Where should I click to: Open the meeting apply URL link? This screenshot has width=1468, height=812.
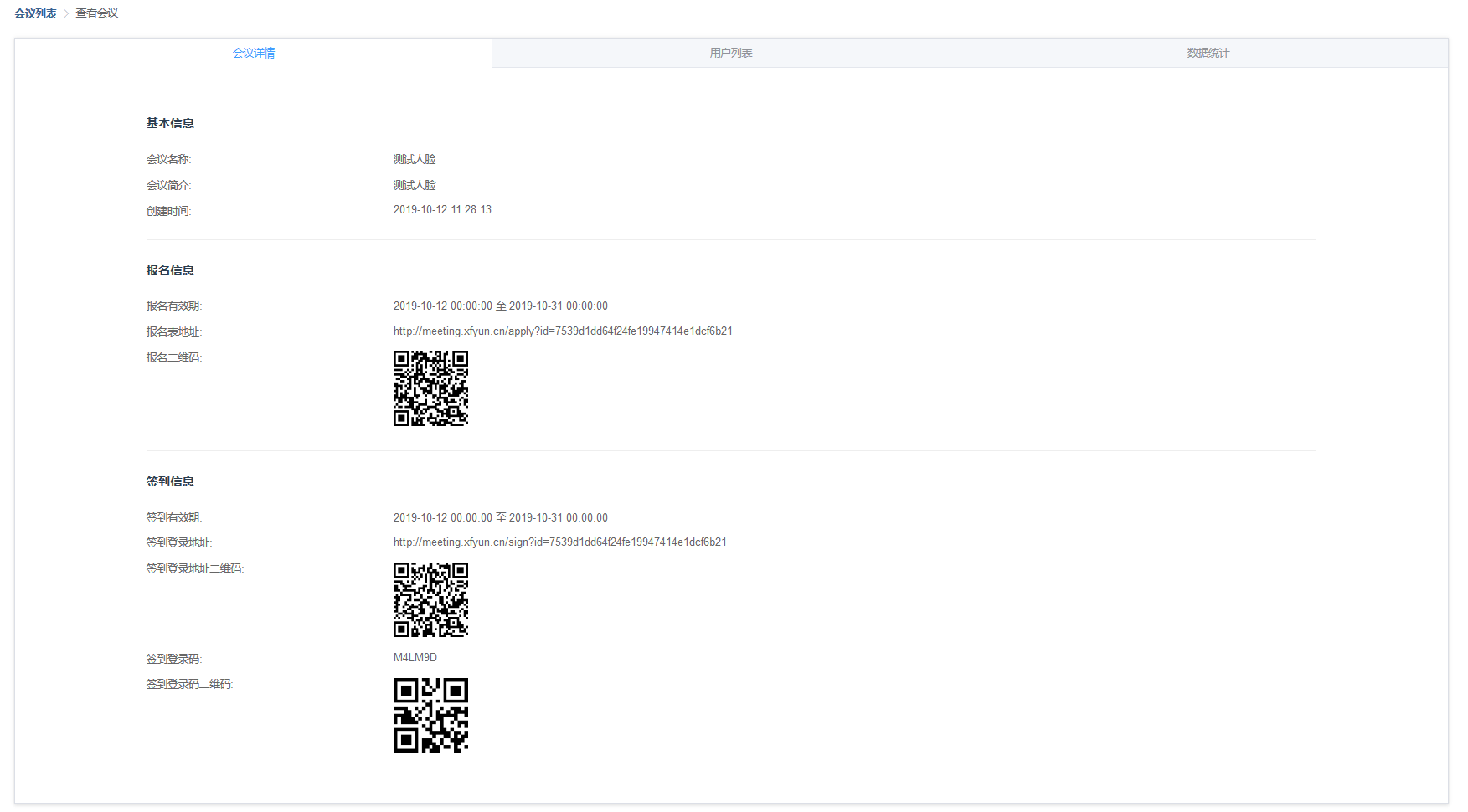coord(563,331)
